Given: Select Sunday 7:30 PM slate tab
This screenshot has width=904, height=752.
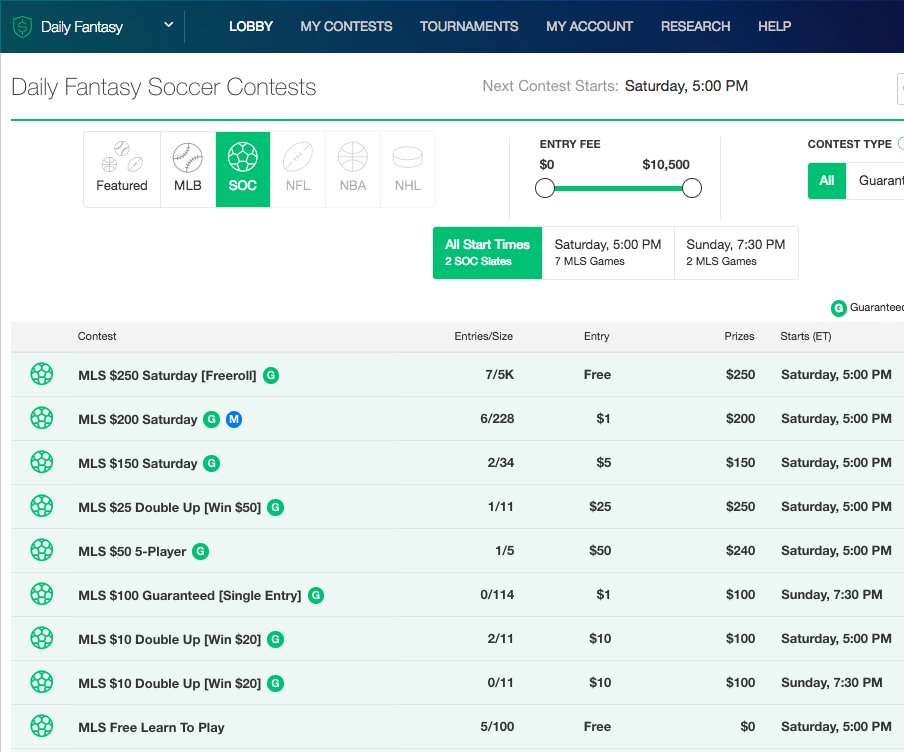Looking at the screenshot, I should (736, 253).
